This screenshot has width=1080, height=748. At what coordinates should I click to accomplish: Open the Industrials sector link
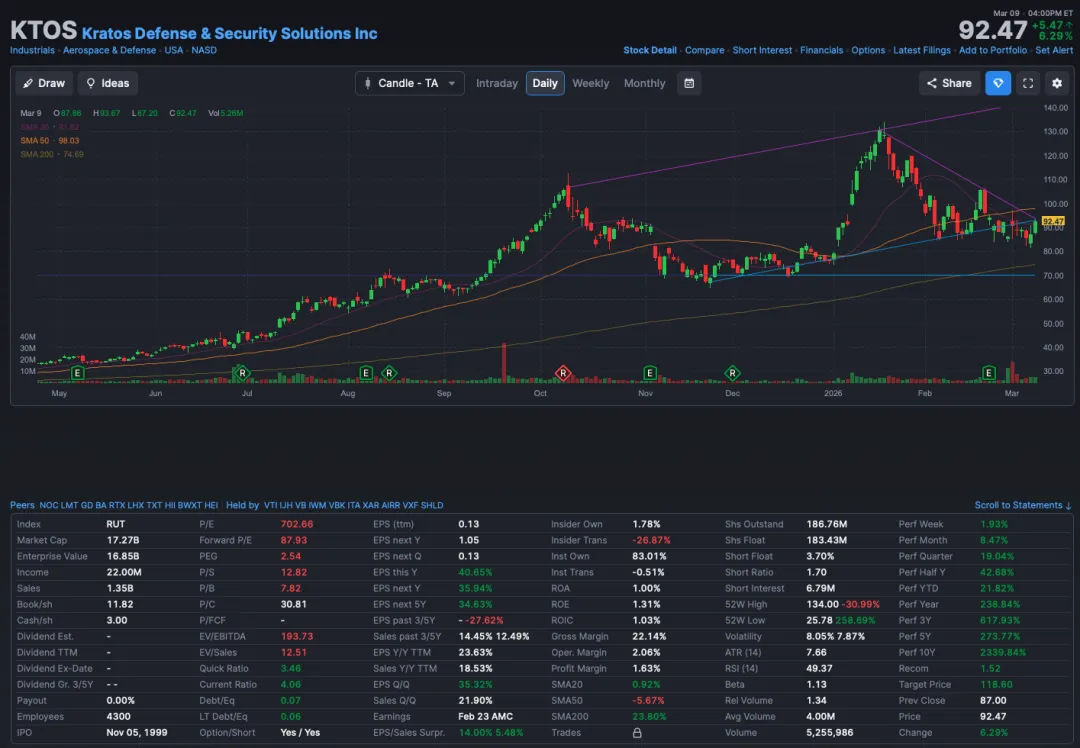(32, 50)
